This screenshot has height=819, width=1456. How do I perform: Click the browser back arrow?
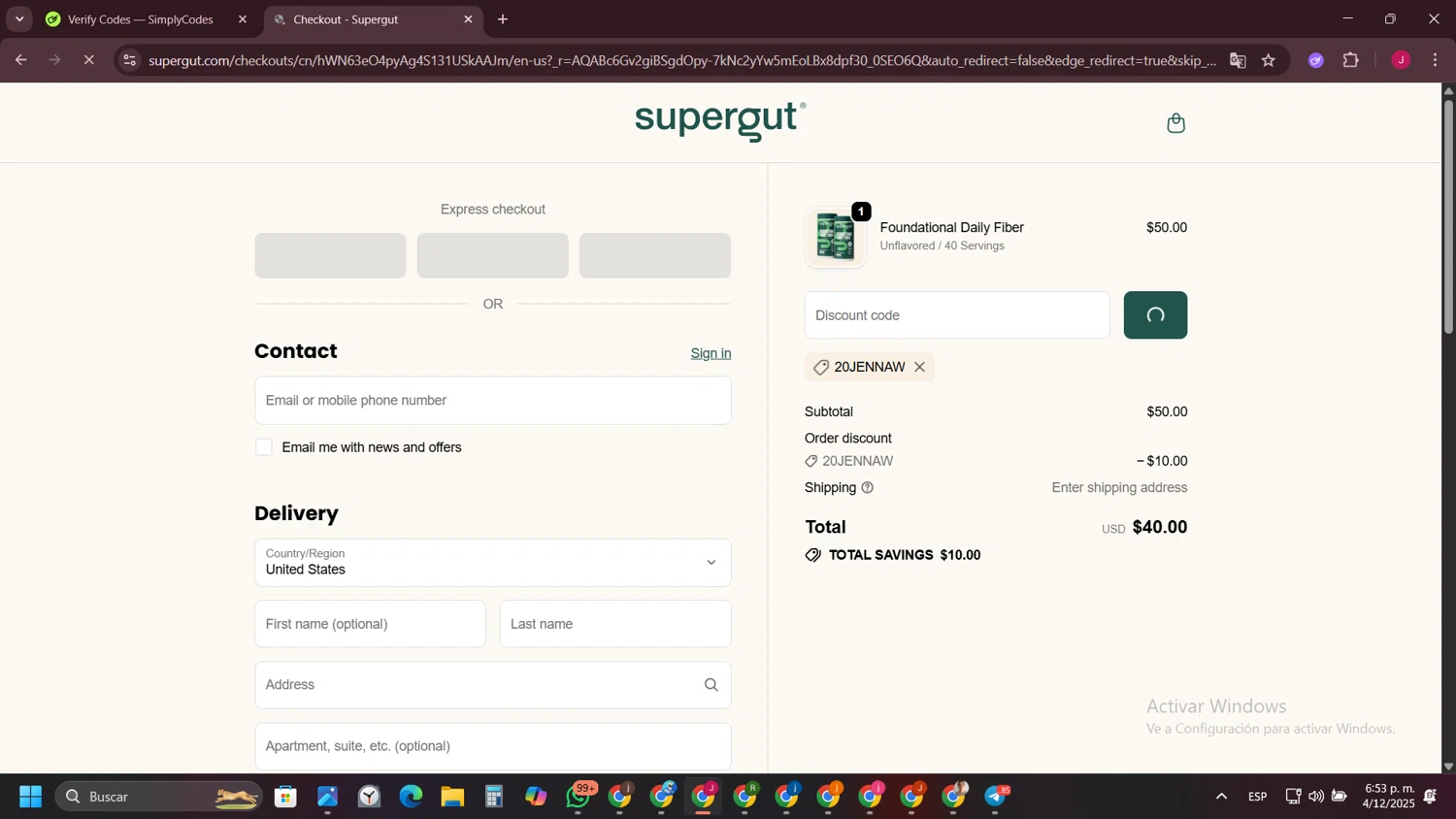point(20,60)
